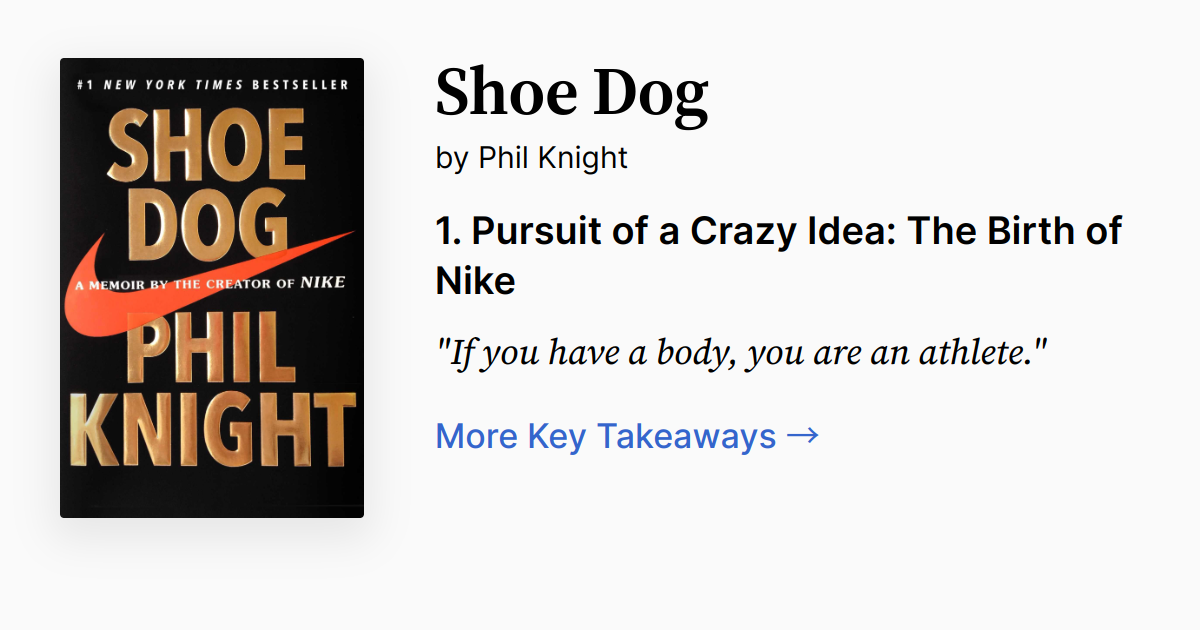Viewport: 1200px width, 630px height.
Task: Click the Shoe Dog page title
Action: coord(571,92)
